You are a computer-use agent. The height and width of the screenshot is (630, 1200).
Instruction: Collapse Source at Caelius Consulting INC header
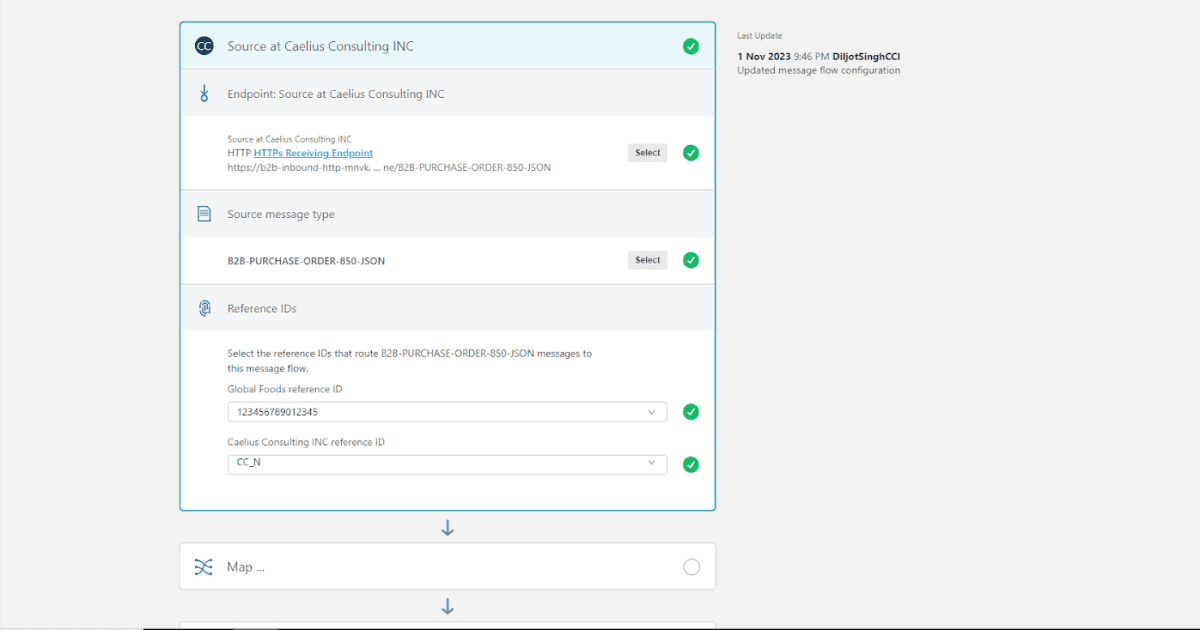tap(447, 46)
